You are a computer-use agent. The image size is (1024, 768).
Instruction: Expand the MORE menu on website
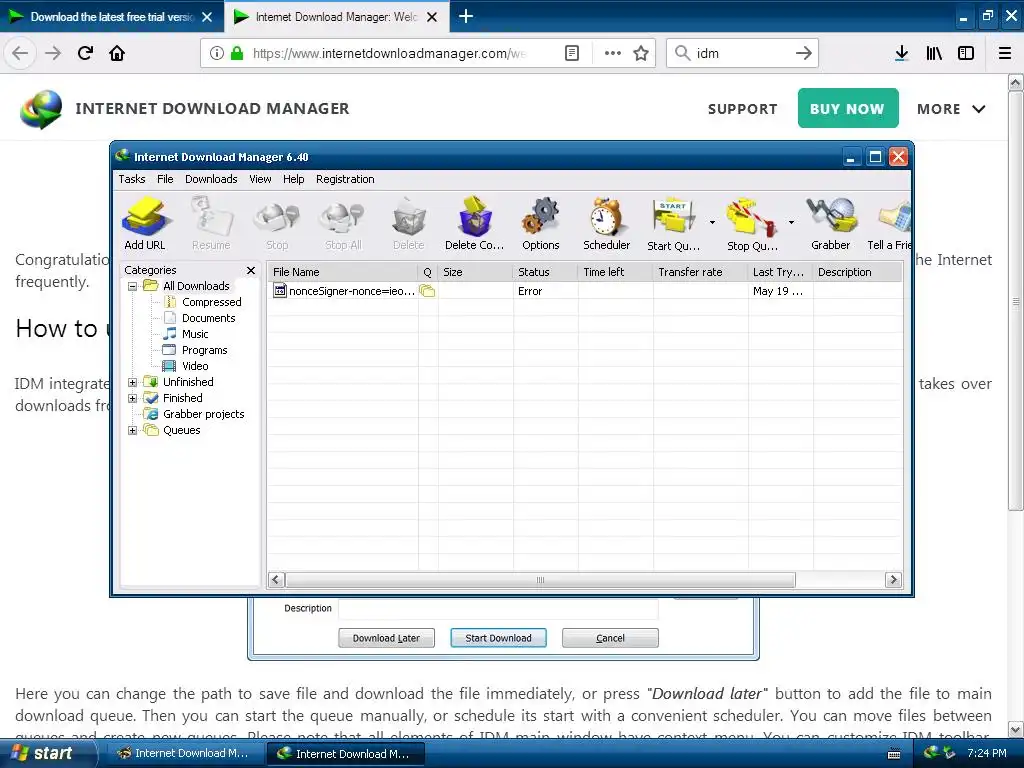[x=951, y=109]
